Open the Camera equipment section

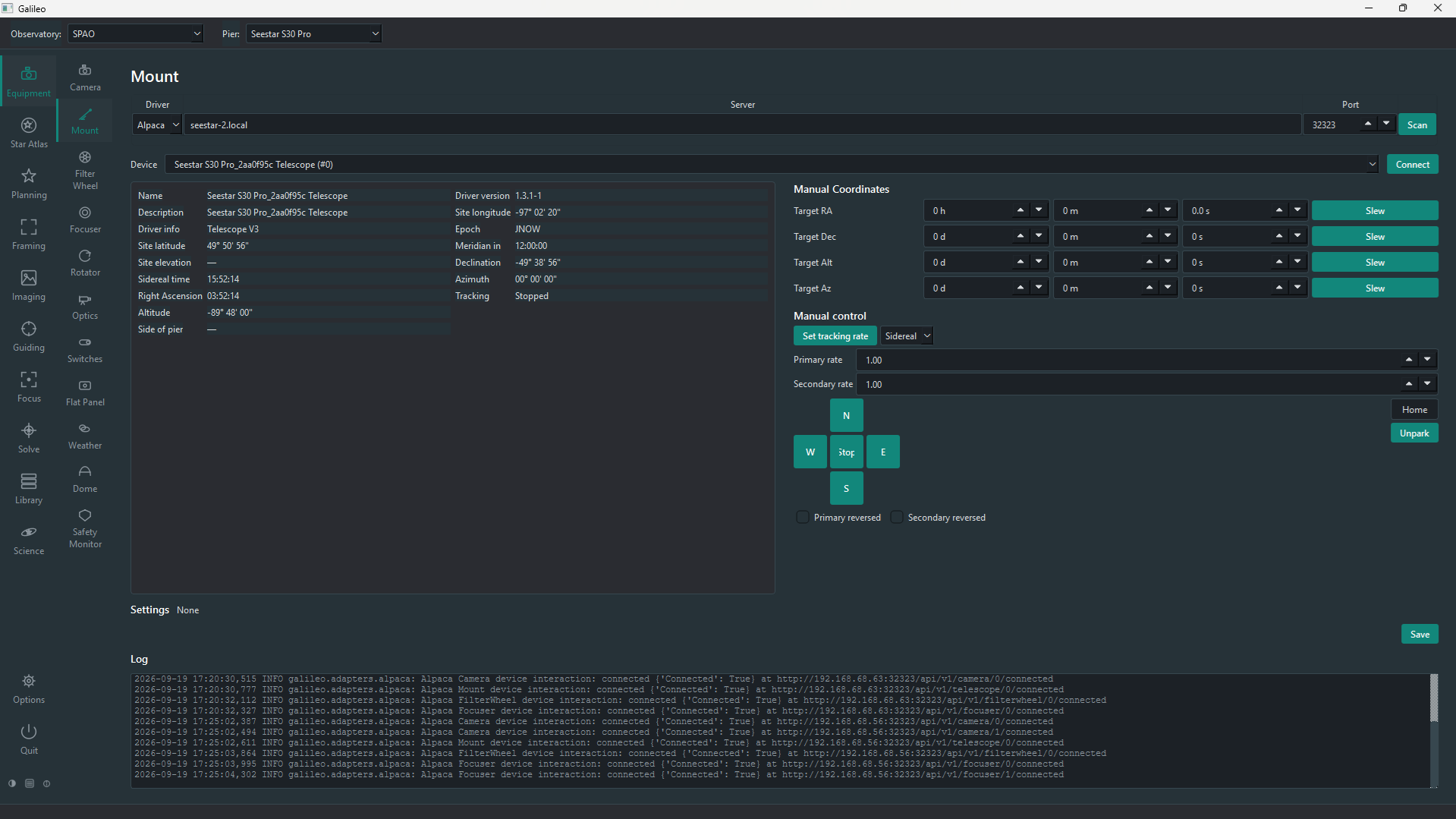tap(85, 77)
